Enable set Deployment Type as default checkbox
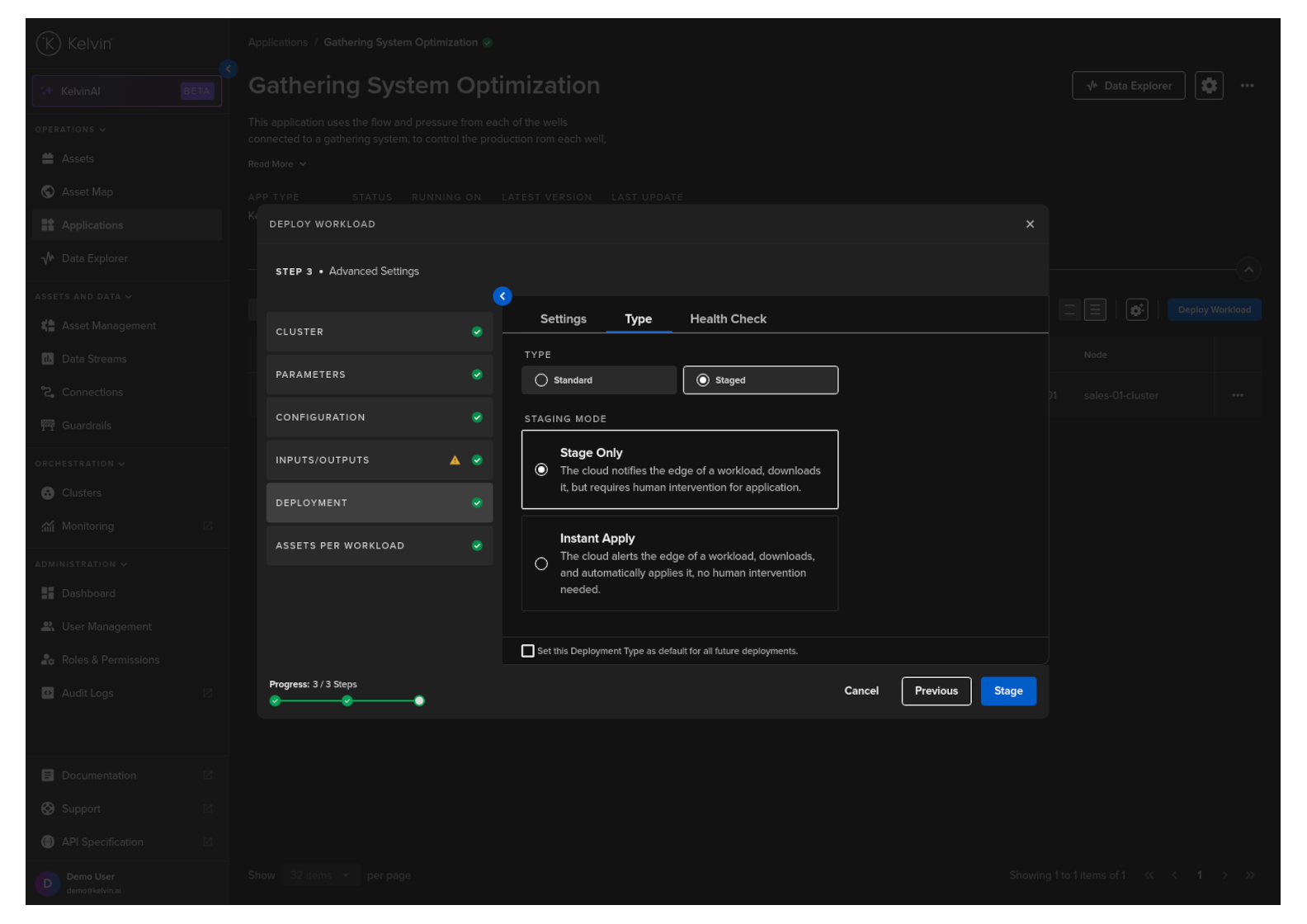The width and height of the screenshot is (1307, 924). pyautogui.click(x=528, y=651)
